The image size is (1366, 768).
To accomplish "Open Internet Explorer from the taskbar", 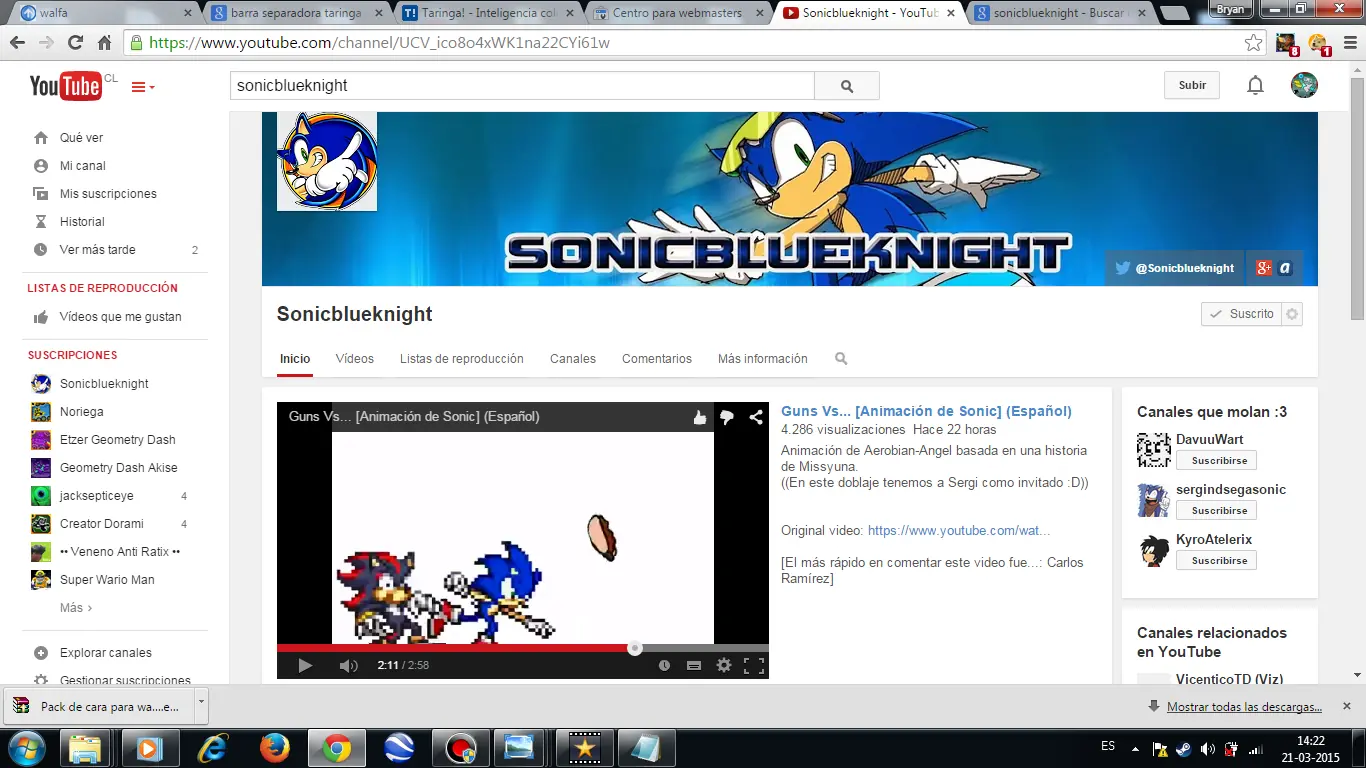I will click(211, 748).
